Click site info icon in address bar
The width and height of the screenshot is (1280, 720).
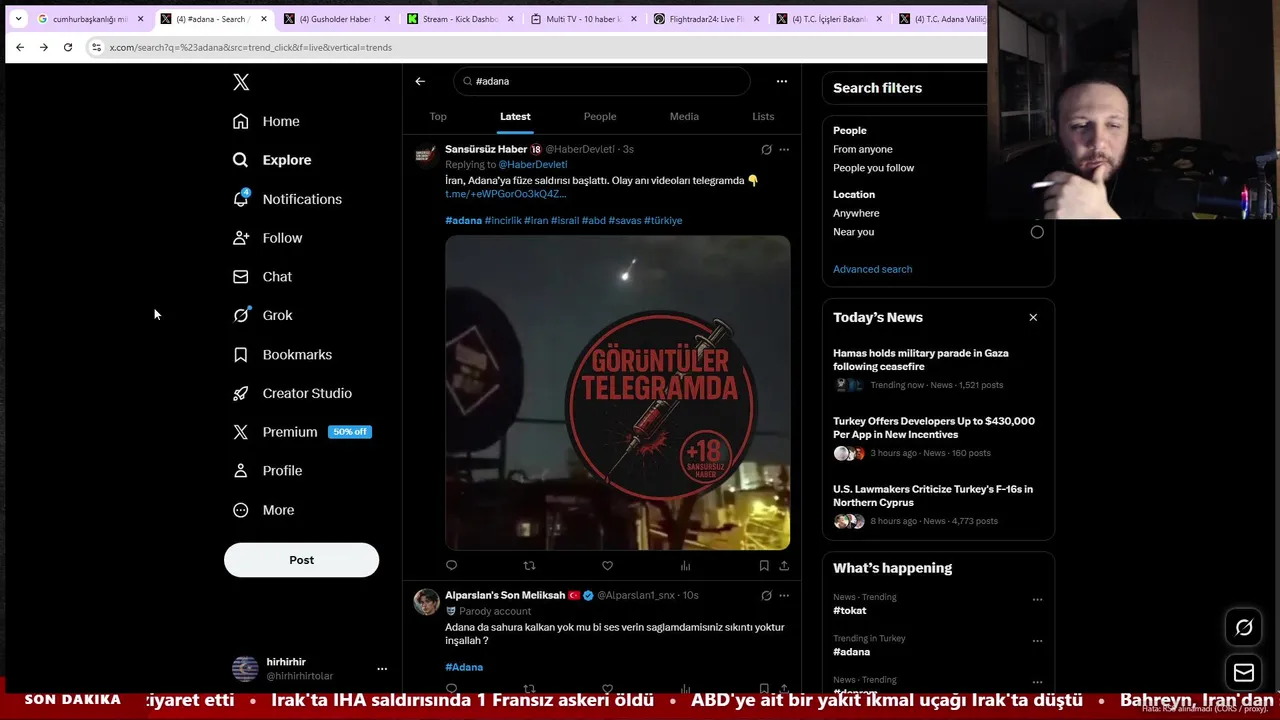[x=96, y=47]
